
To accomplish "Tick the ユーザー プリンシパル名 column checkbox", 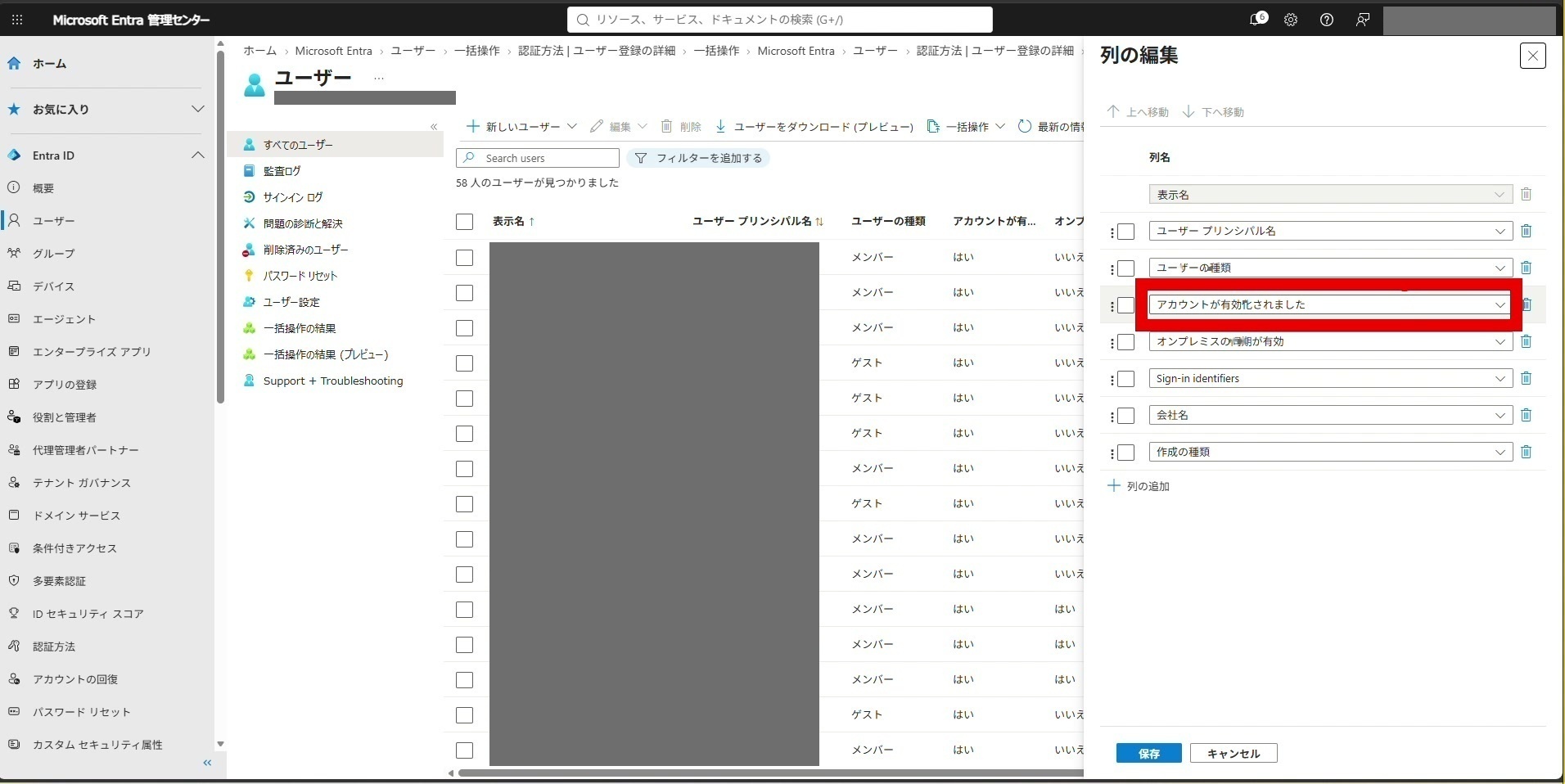I will point(1126,232).
